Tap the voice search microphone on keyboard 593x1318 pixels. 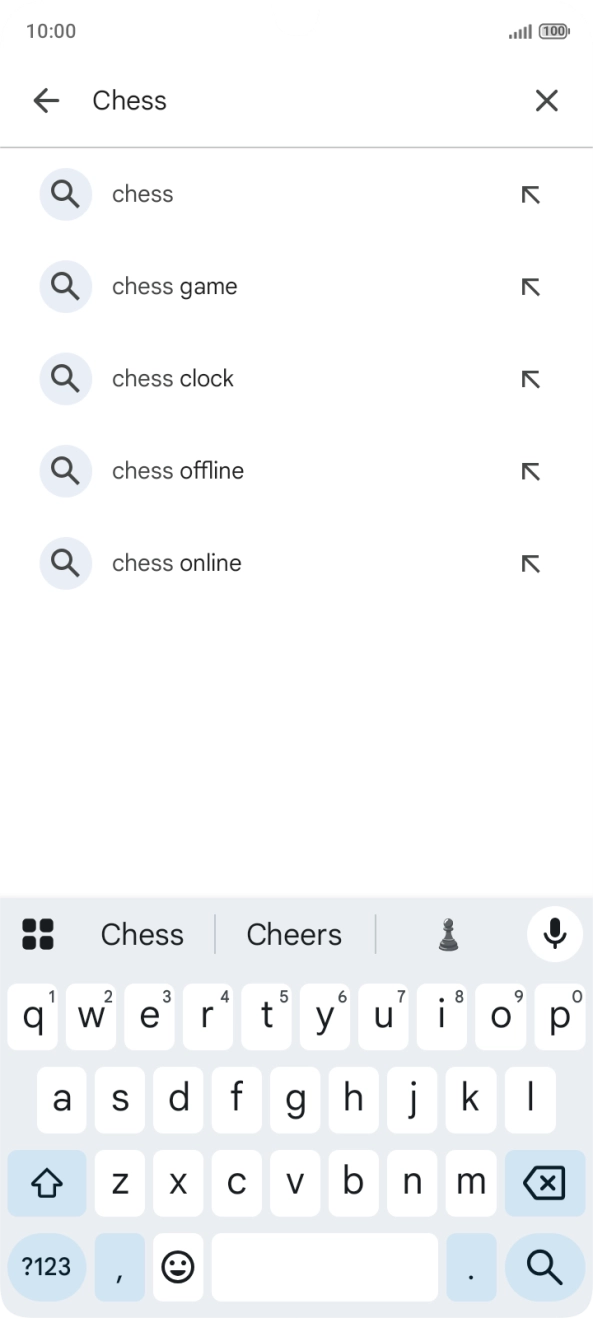(x=554, y=934)
